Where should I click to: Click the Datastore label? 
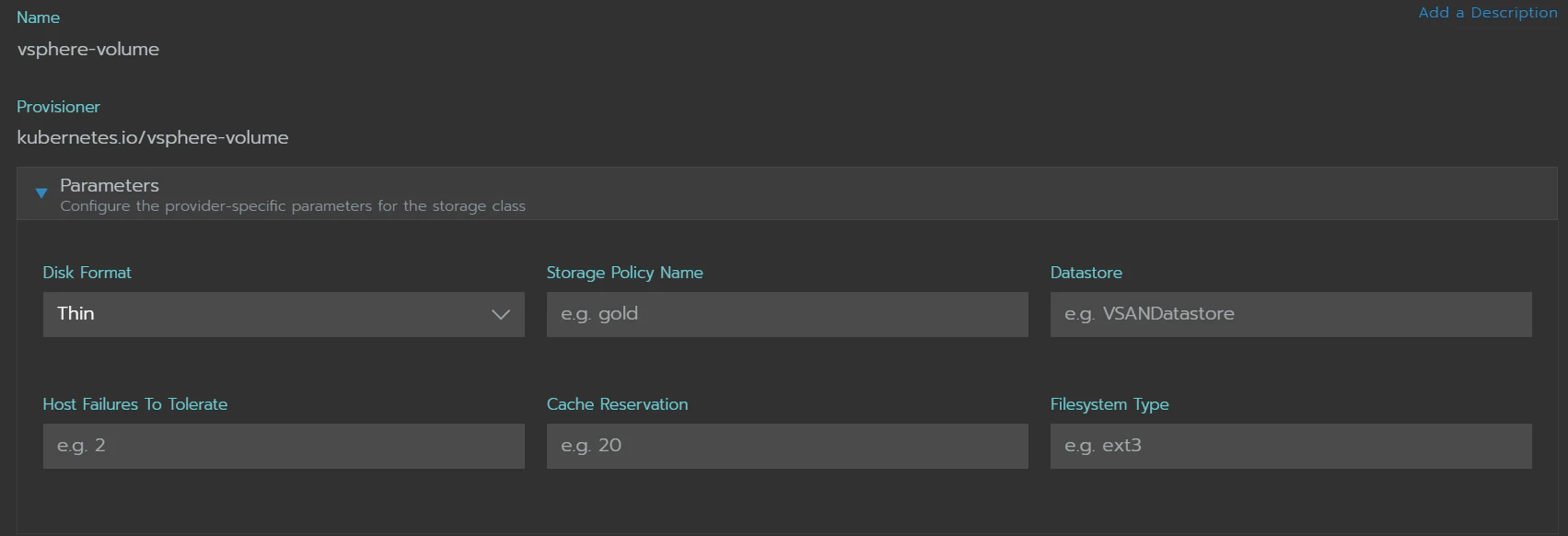point(1086,273)
